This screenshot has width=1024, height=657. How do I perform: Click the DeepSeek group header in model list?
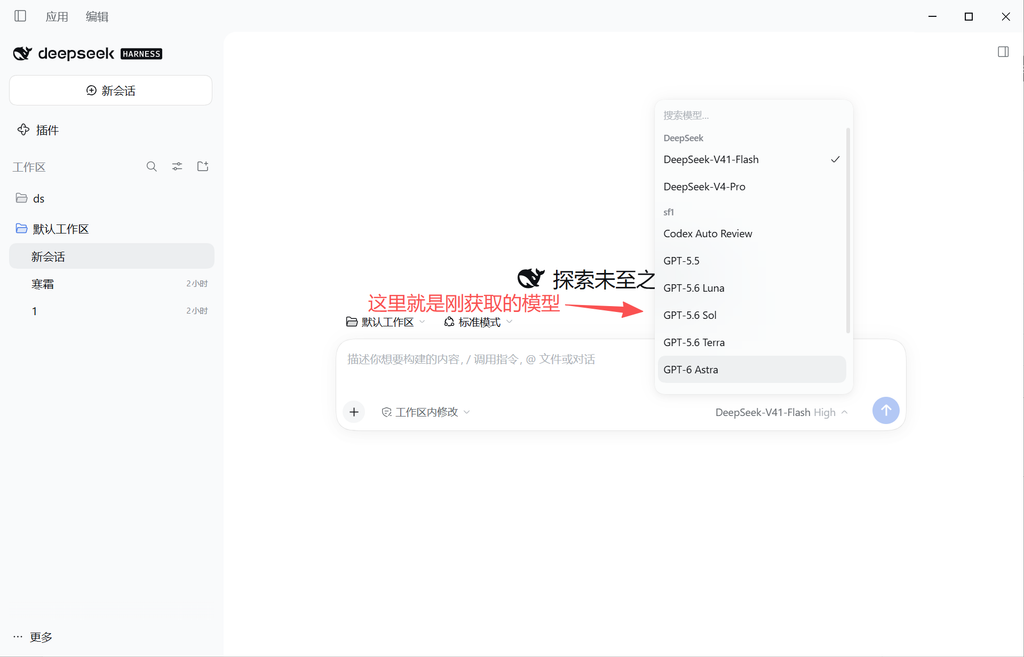(683, 138)
